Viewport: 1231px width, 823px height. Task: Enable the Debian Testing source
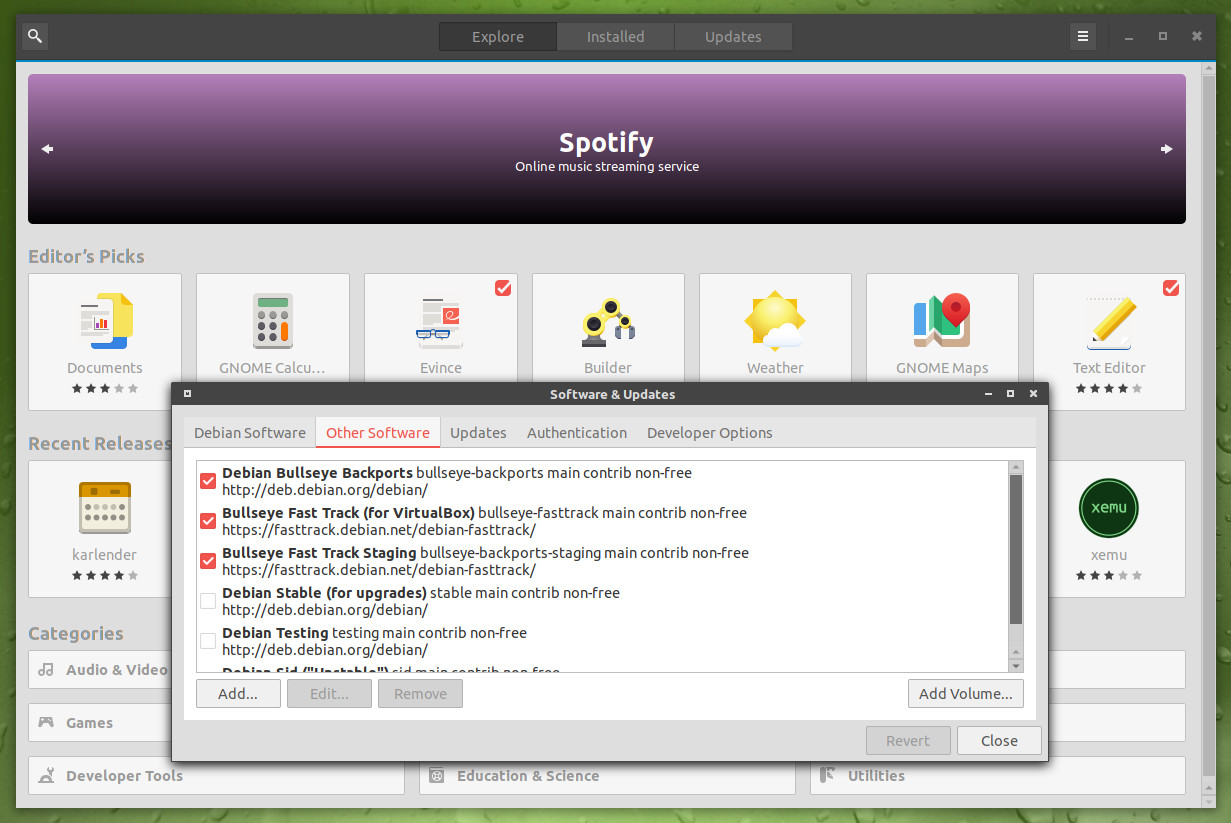[208, 641]
